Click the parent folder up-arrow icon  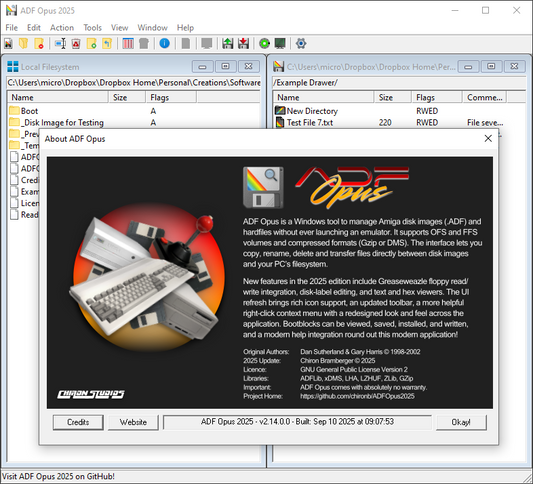tap(107, 44)
